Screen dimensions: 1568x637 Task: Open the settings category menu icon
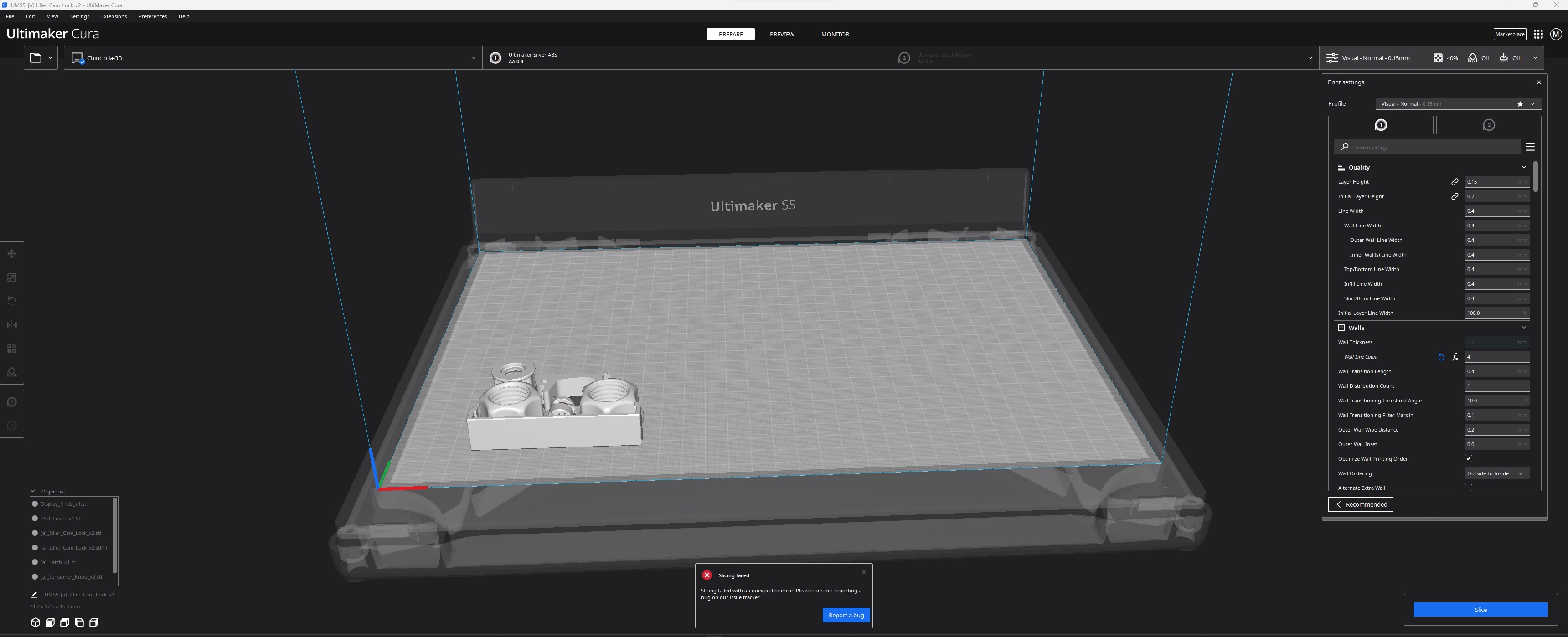1530,146
